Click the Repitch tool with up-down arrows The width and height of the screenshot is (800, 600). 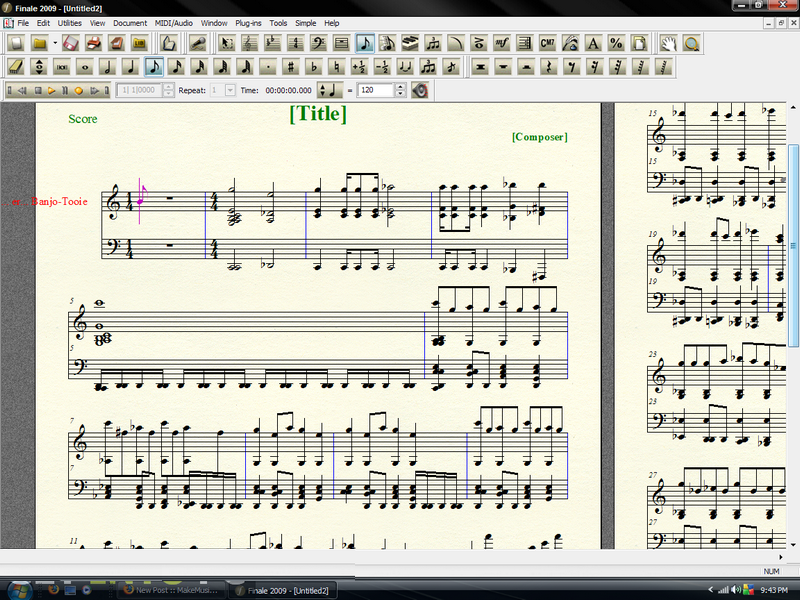[x=39, y=67]
